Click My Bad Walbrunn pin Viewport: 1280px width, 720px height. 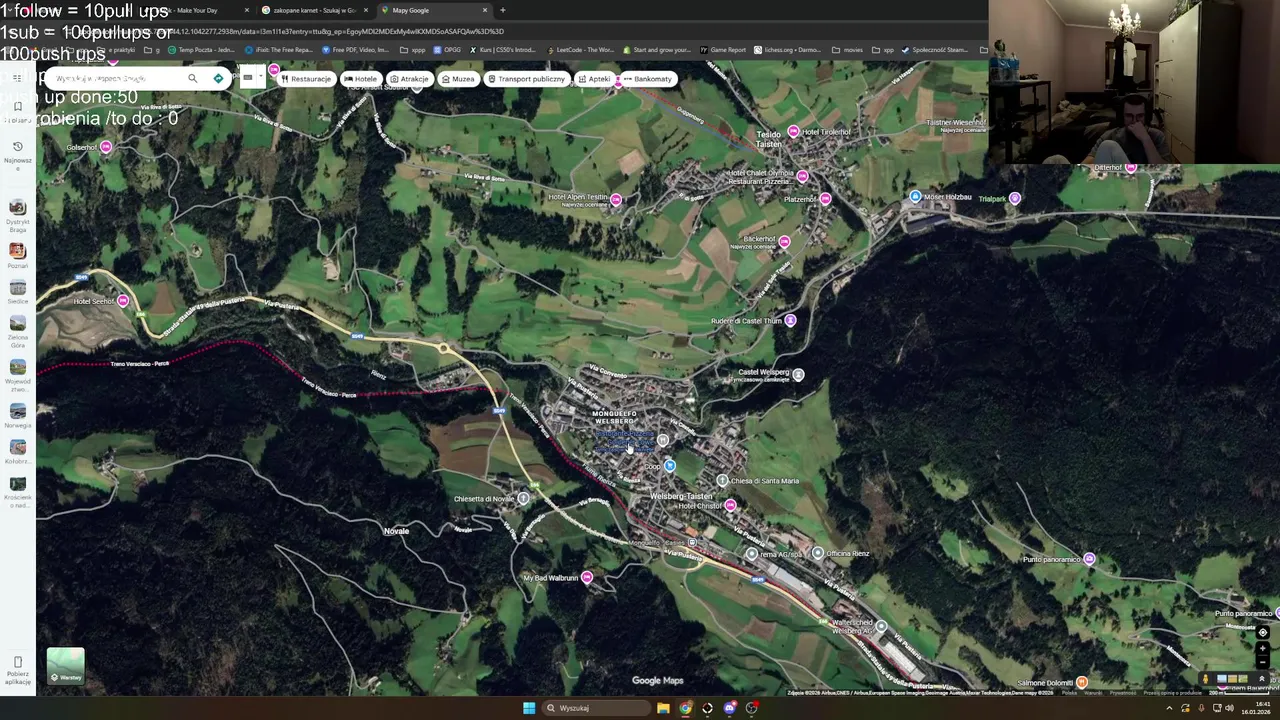[587, 577]
